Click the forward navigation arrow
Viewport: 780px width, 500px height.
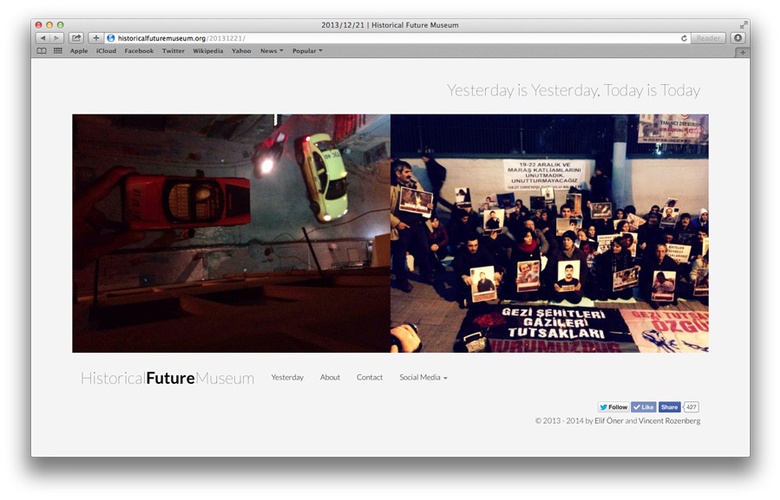(x=56, y=38)
